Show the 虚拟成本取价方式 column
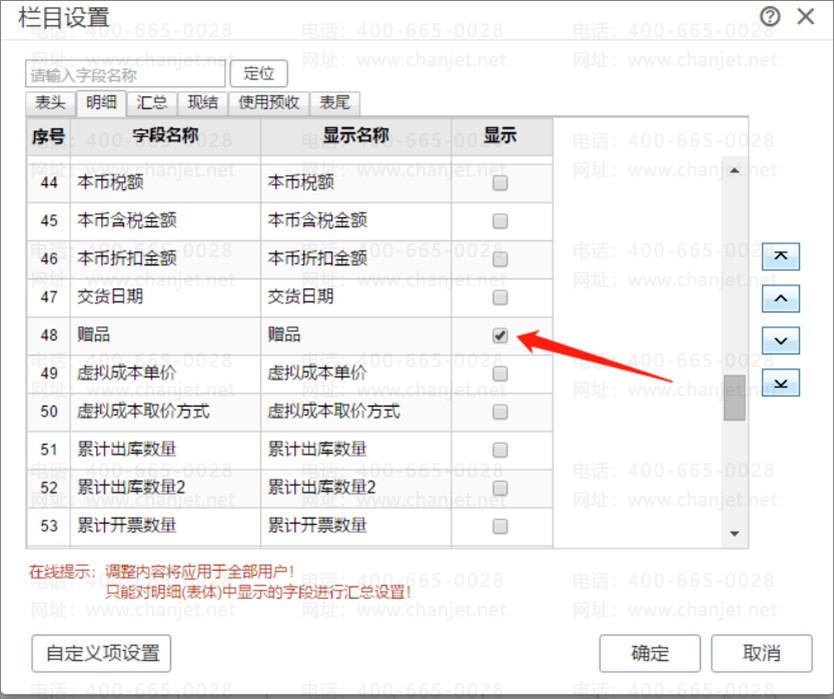The height and width of the screenshot is (699, 834). [x=500, y=412]
